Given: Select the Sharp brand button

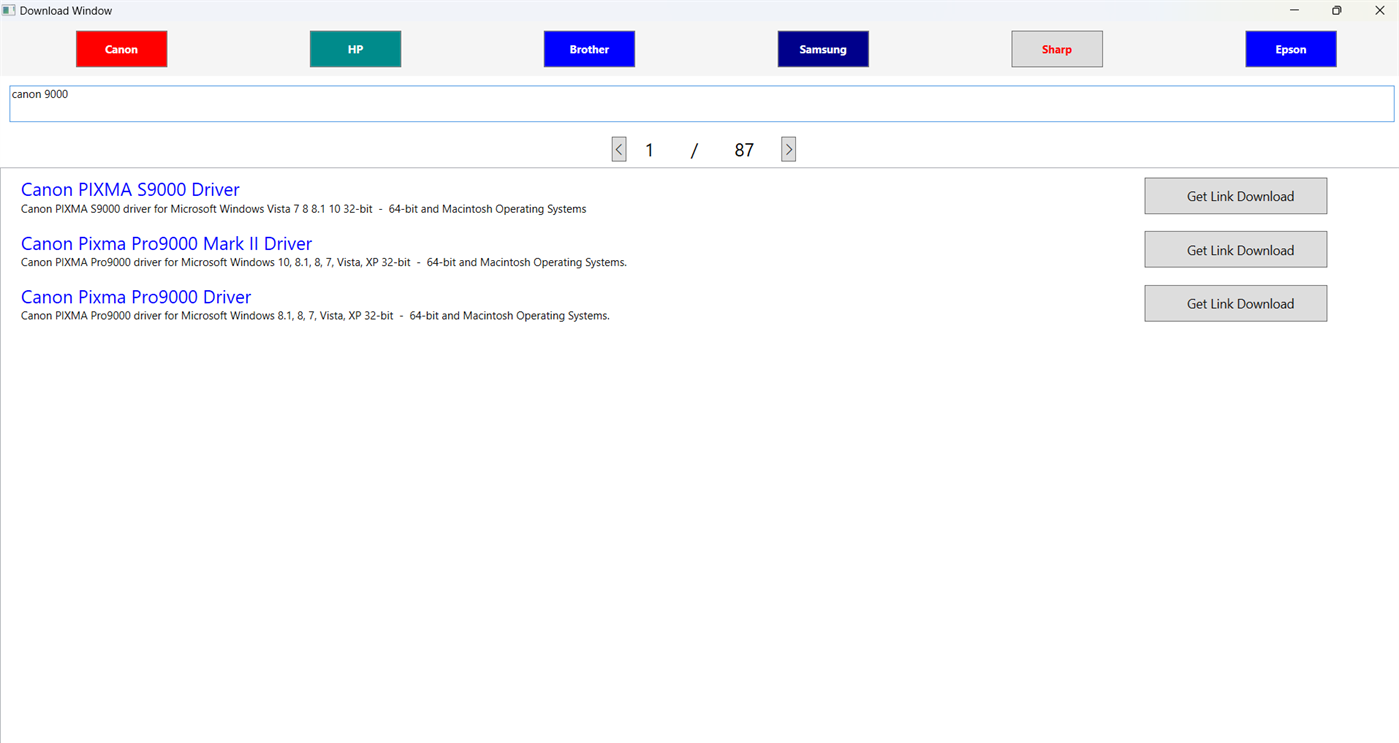Looking at the screenshot, I should click(x=1057, y=48).
